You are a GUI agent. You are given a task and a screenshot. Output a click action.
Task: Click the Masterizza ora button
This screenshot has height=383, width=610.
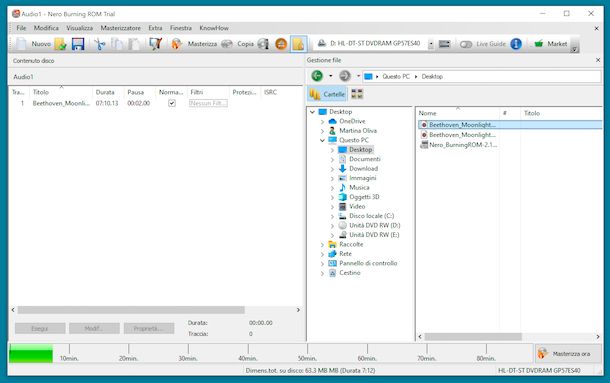[568, 353]
